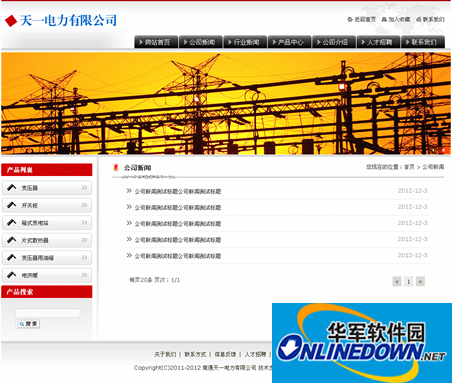Click the 信息反馈 footer link

[x=225, y=354]
